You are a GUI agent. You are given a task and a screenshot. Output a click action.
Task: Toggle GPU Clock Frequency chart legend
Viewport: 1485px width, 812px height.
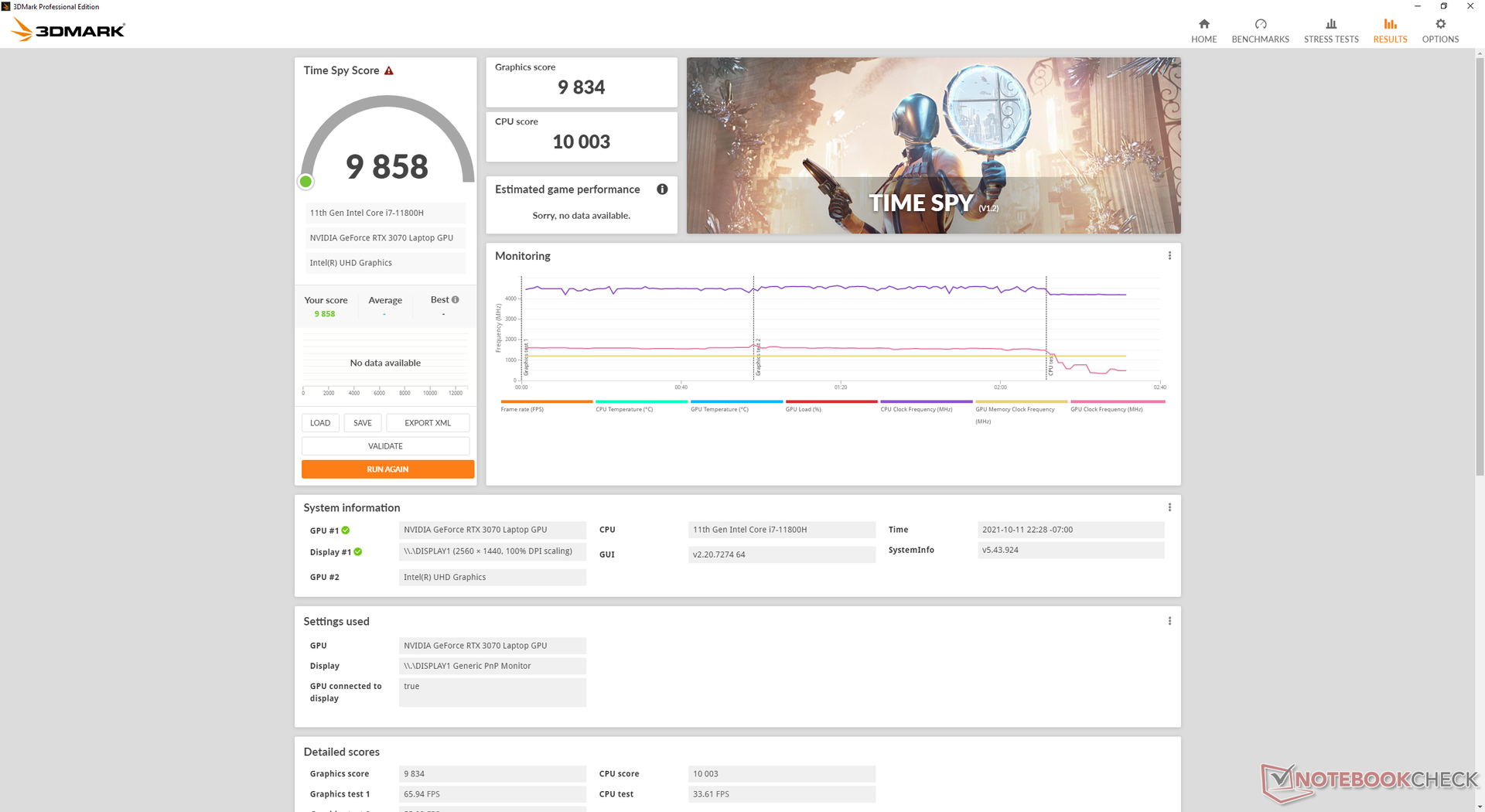pyautogui.click(x=1118, y=406)
